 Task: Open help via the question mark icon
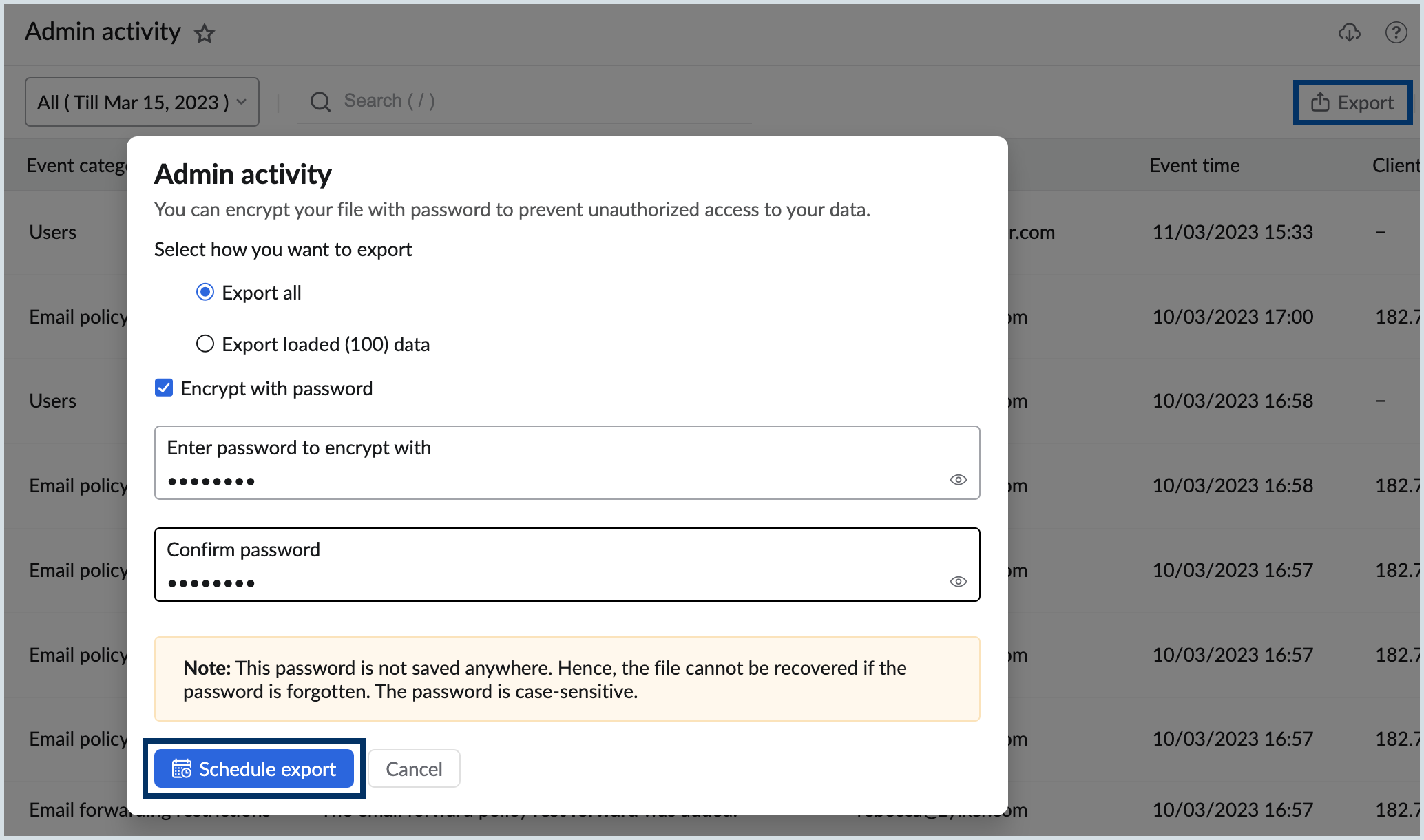(1396, 32)
